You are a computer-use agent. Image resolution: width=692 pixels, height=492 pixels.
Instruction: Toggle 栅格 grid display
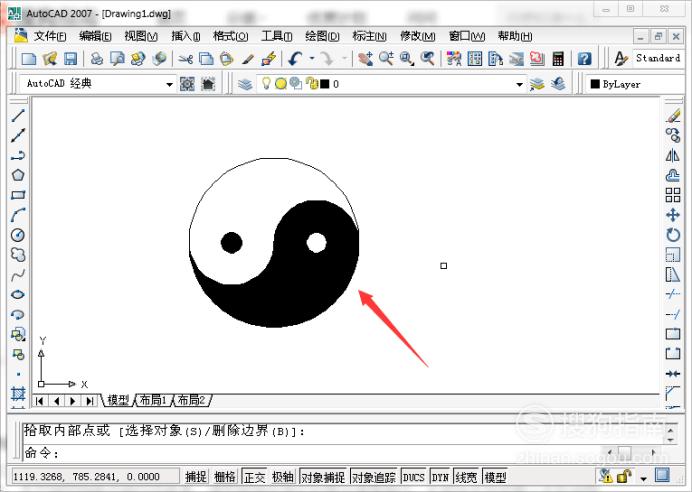tap(225, 477)
